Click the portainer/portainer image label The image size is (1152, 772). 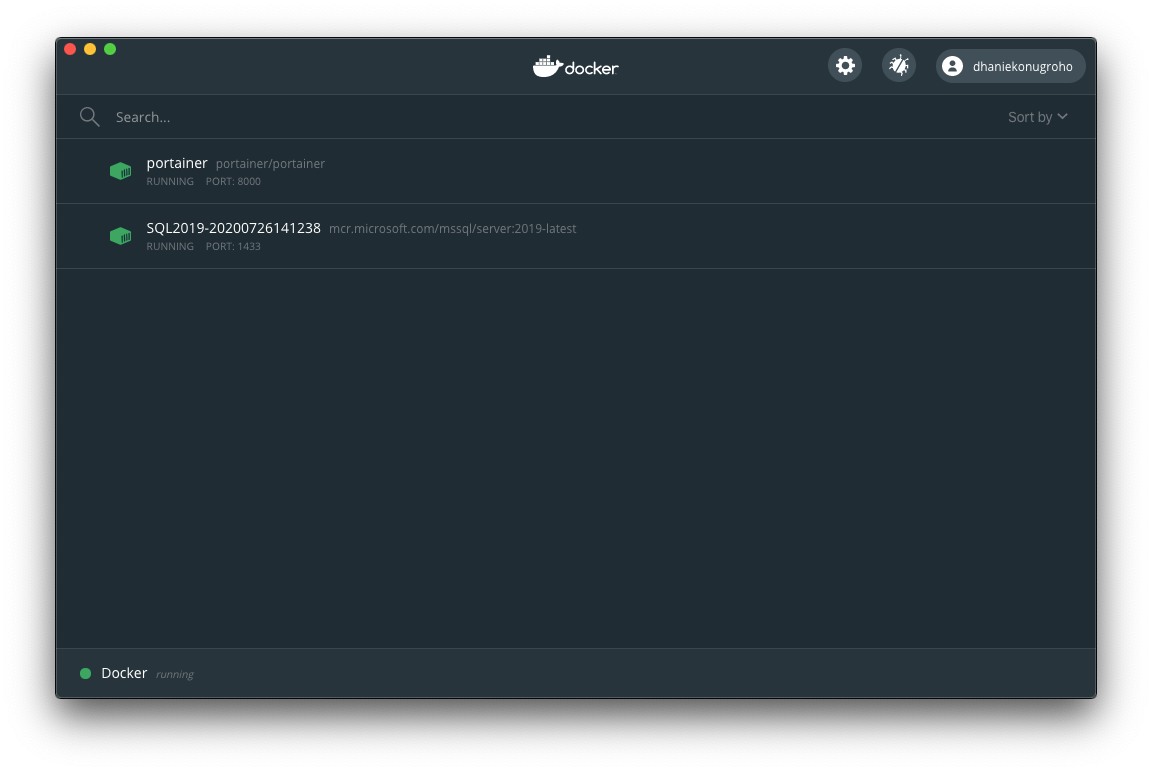coord(270,164)
